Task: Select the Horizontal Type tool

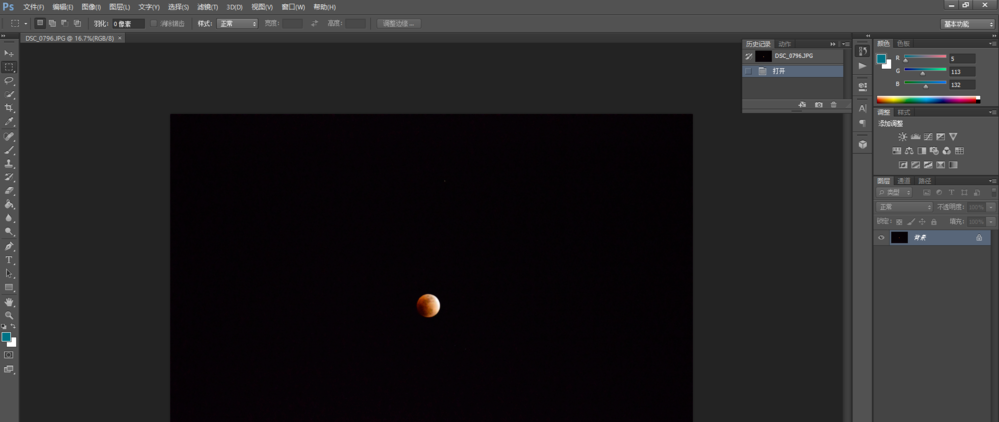Action: coord(9,259)
